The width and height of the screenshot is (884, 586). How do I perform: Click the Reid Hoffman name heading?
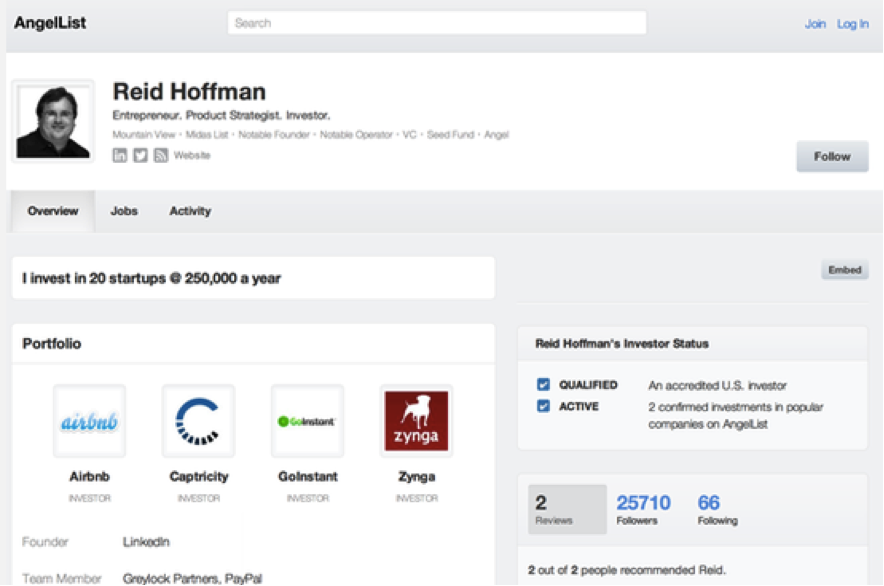189,91
